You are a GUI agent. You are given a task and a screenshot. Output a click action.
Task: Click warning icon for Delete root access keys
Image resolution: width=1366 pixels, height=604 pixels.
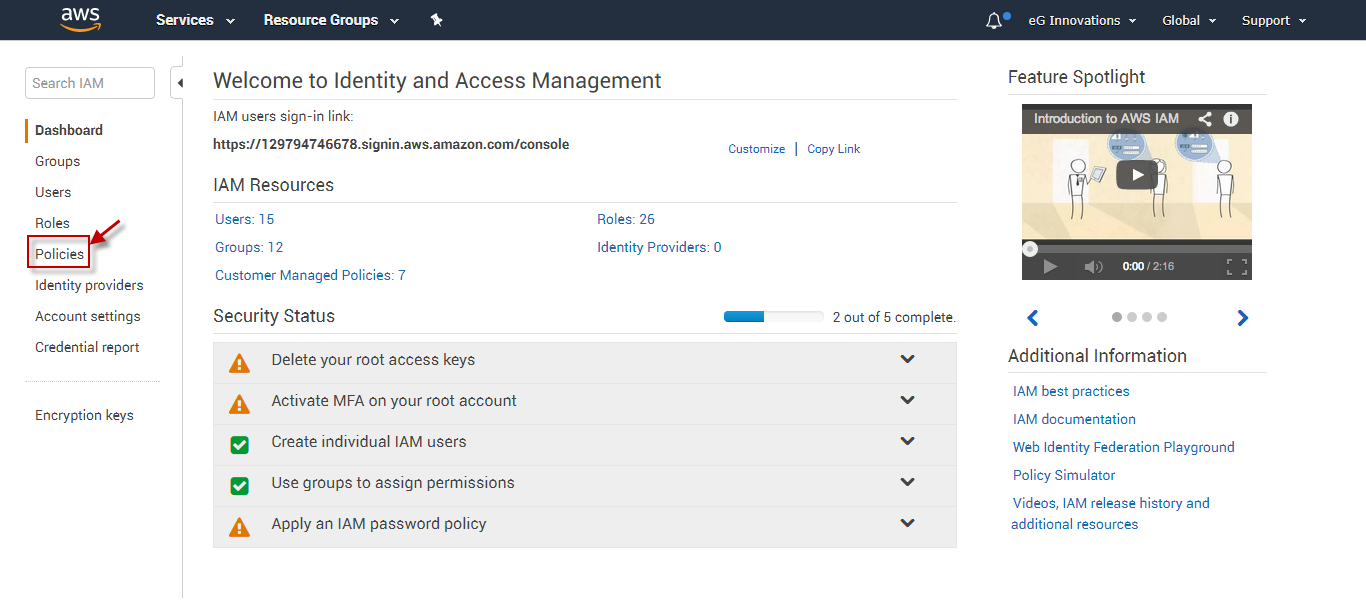click(239, 363)
